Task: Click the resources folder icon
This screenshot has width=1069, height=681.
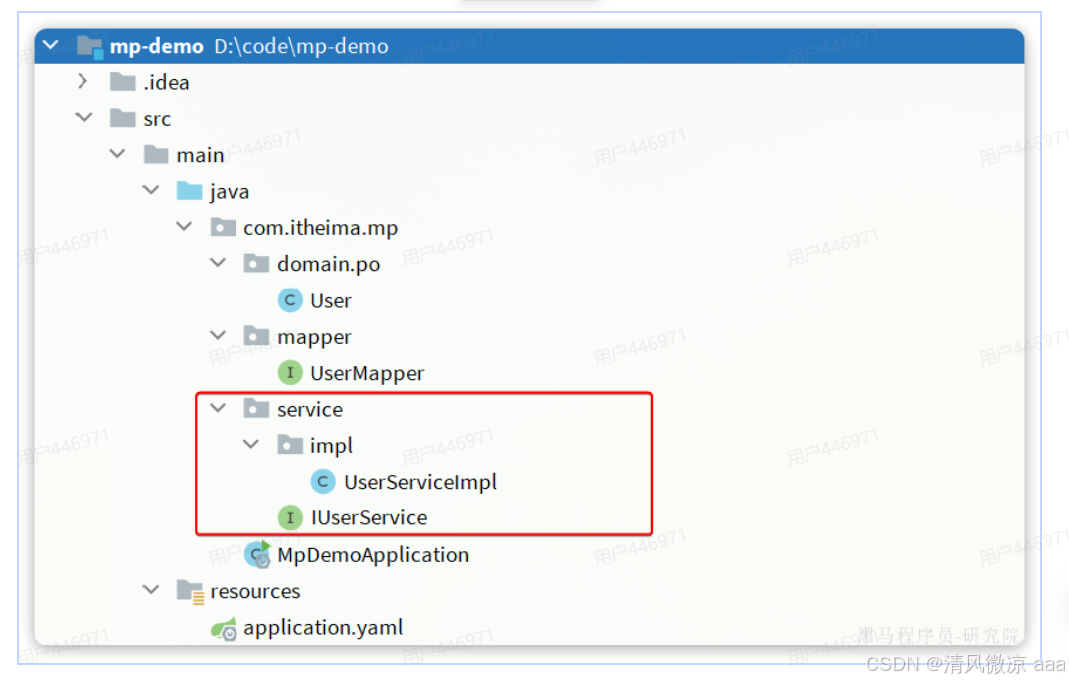Action: [x=190, y=591]
